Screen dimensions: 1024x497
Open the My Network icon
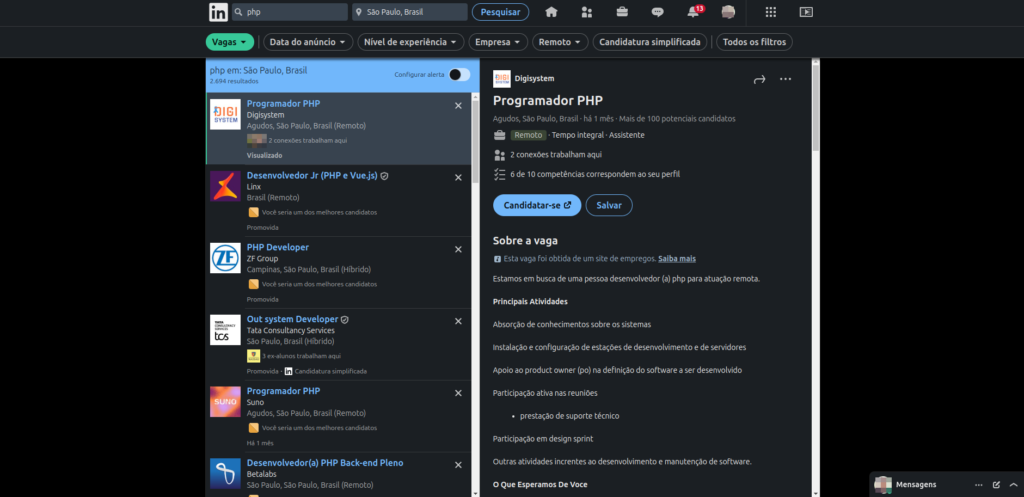pyautogui.click(x=586, y=12)
